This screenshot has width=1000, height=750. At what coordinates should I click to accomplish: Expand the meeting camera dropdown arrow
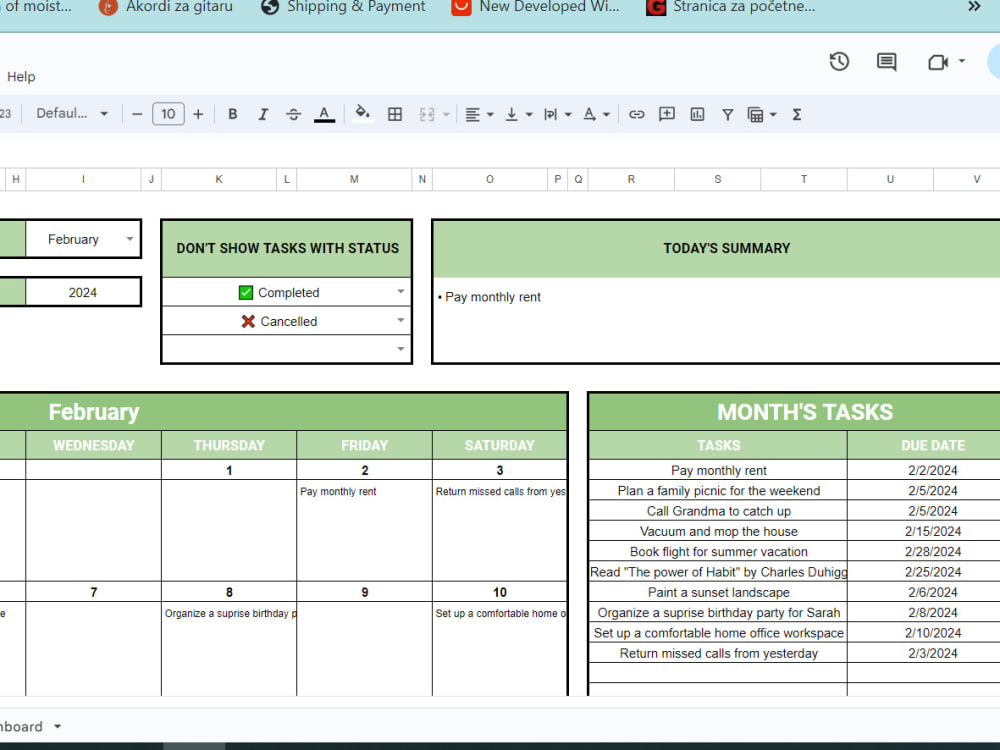click(962, 61)
